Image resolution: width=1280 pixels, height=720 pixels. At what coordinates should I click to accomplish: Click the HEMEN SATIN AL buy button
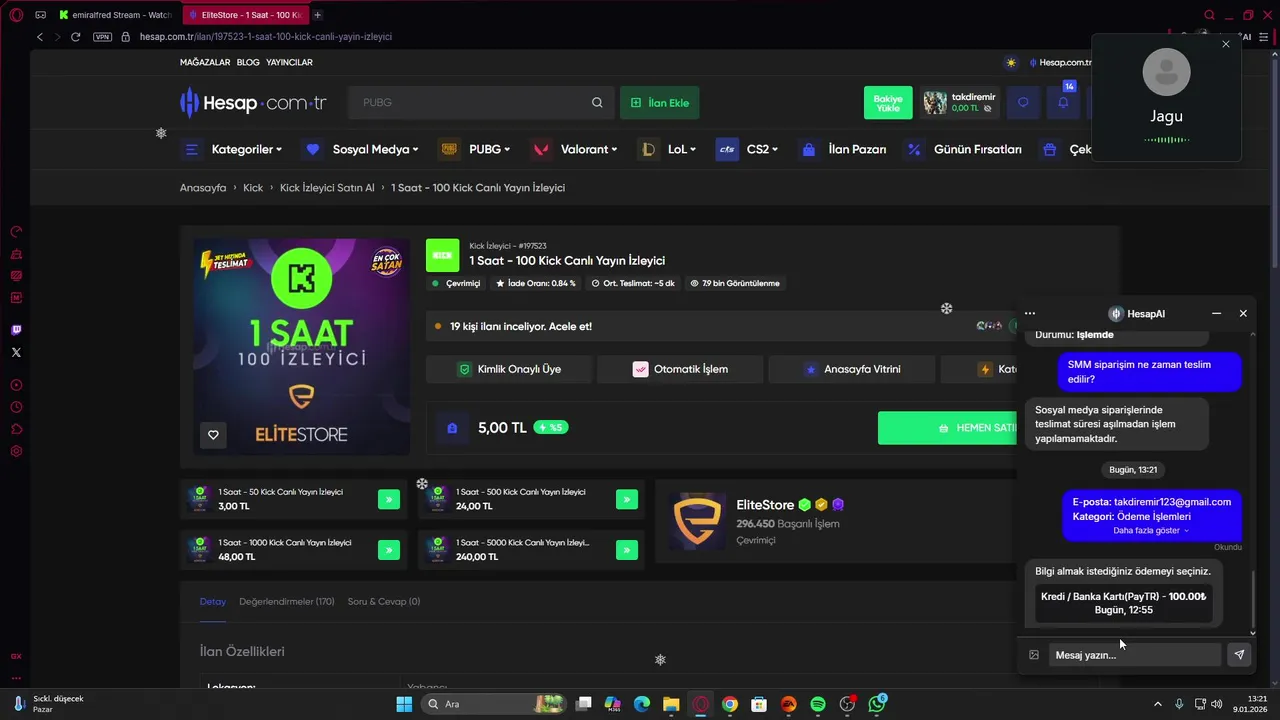point(948,428)
